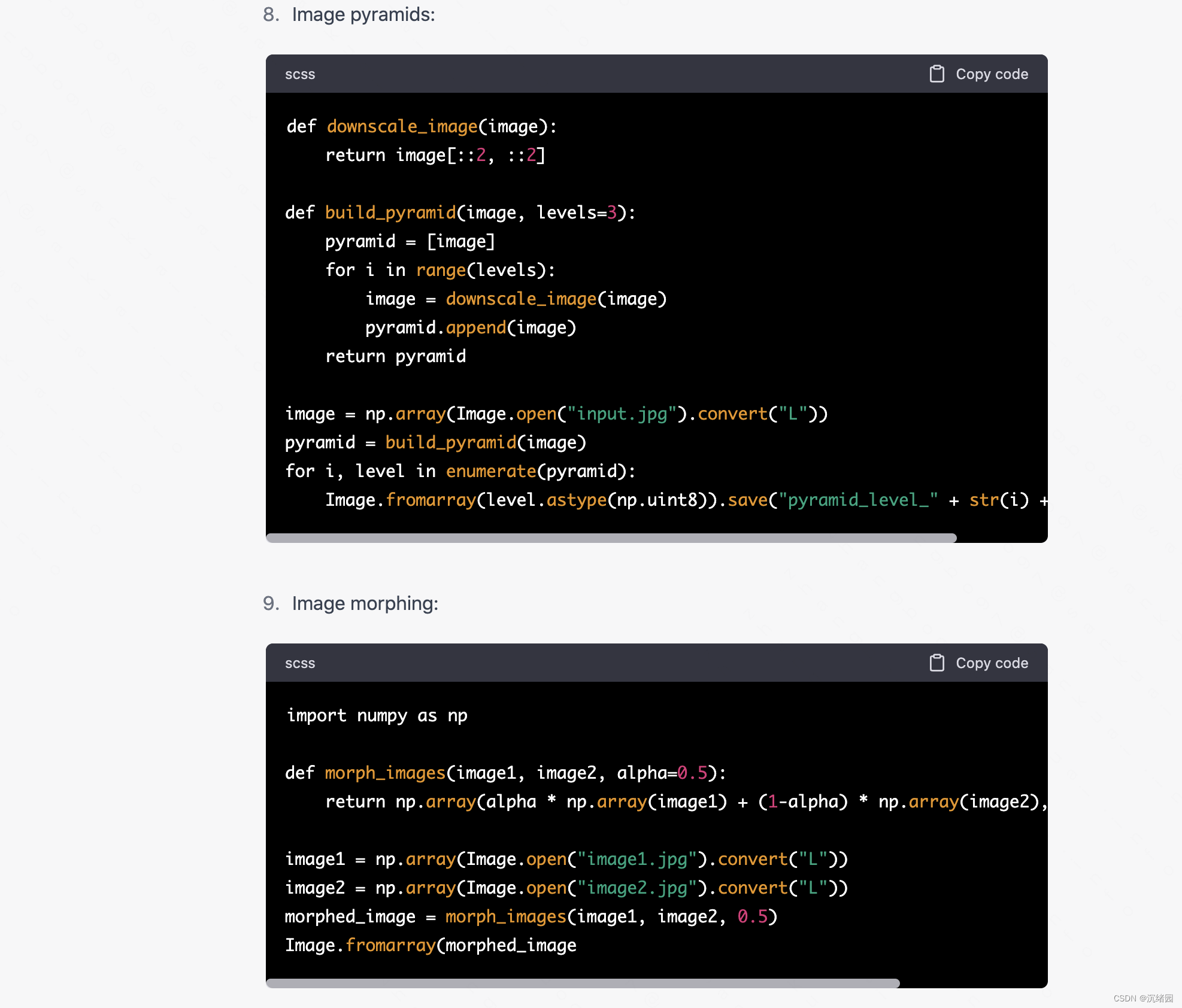Screen dimensions: 1182x1008
Task: Click the list number "8."
Action: [271, 14]
